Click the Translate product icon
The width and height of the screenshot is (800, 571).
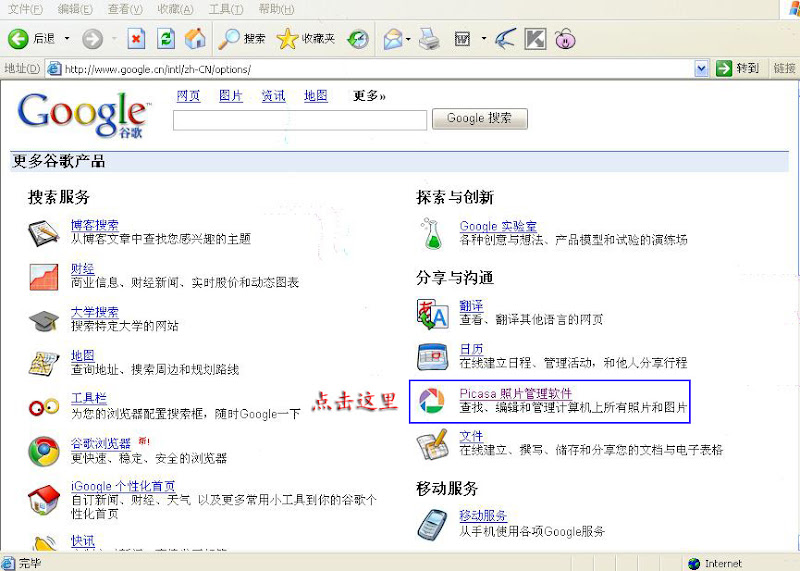(433, 314)
